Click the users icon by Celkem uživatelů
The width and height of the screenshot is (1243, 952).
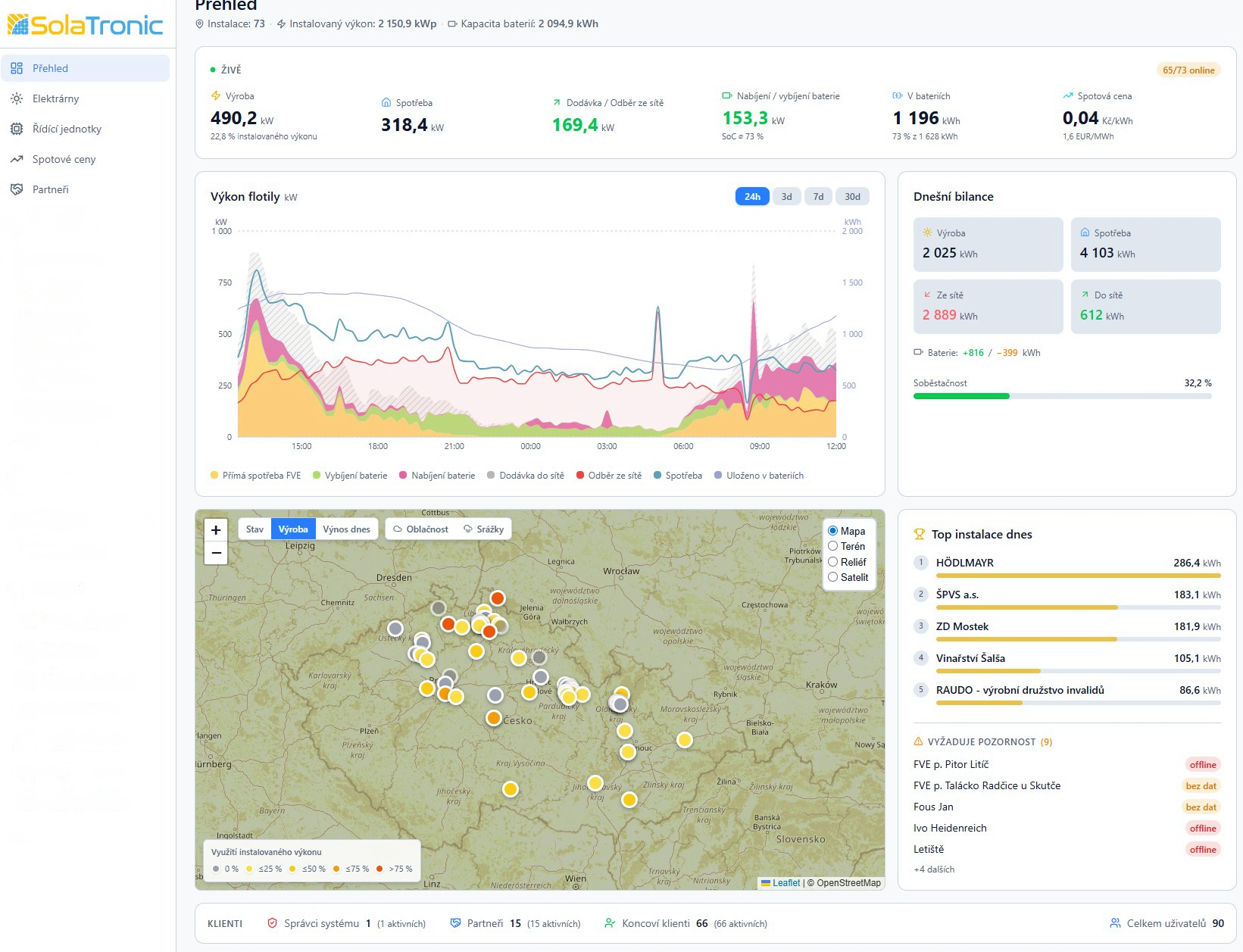pyautogui.click(x=1115, y=923)
